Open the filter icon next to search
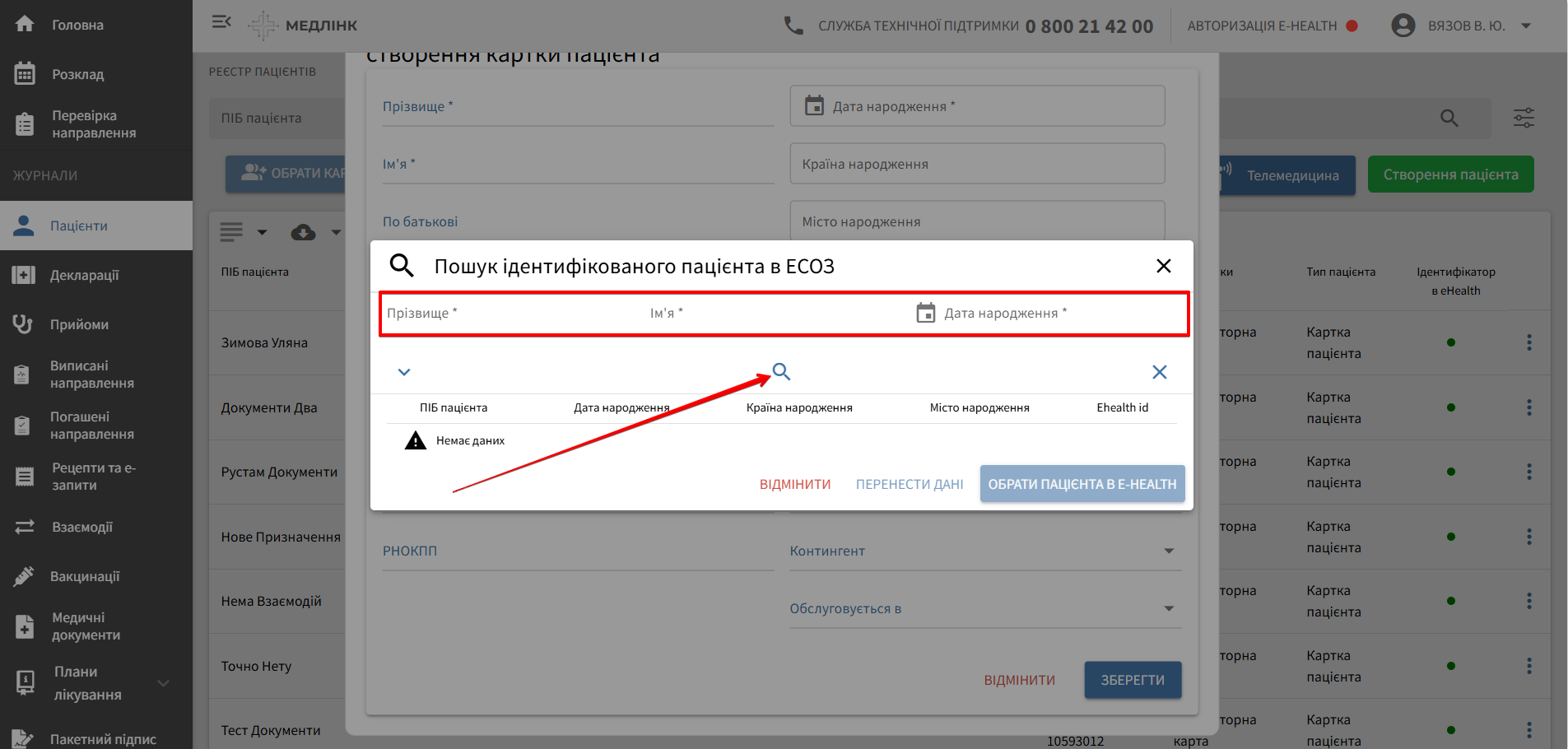The height and width of the screenshot is (749, 1568). coord(1523,118)
